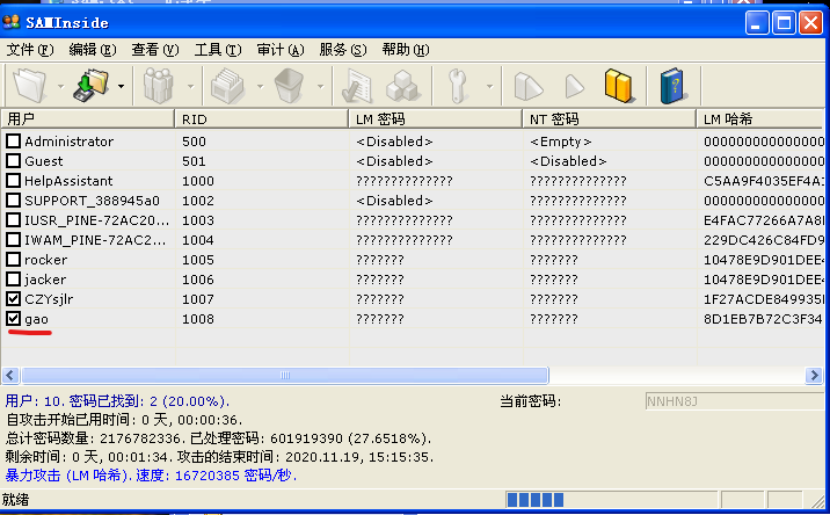This screenshot has width=831, height=515.
Task: Open the 审计(A) menu
Action: (280, 50)
